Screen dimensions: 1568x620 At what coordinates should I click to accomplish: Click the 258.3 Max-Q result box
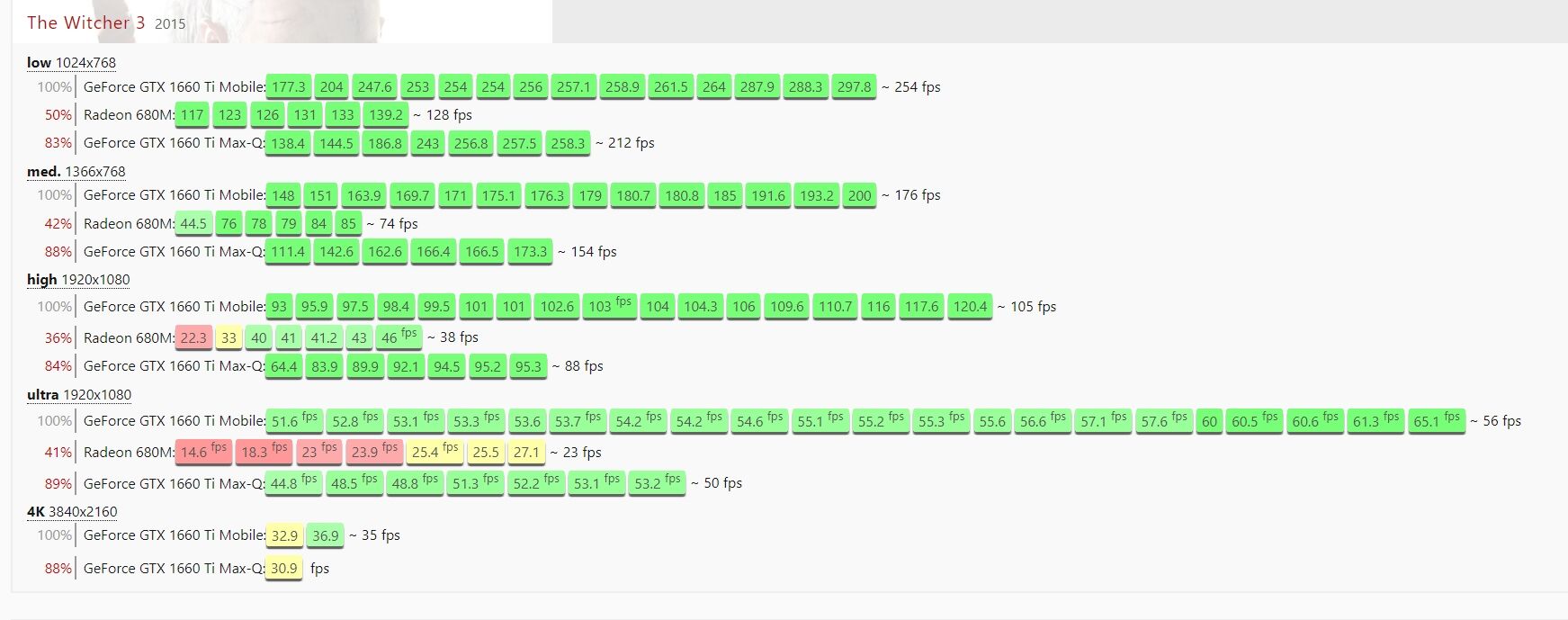tap(568, 143)
